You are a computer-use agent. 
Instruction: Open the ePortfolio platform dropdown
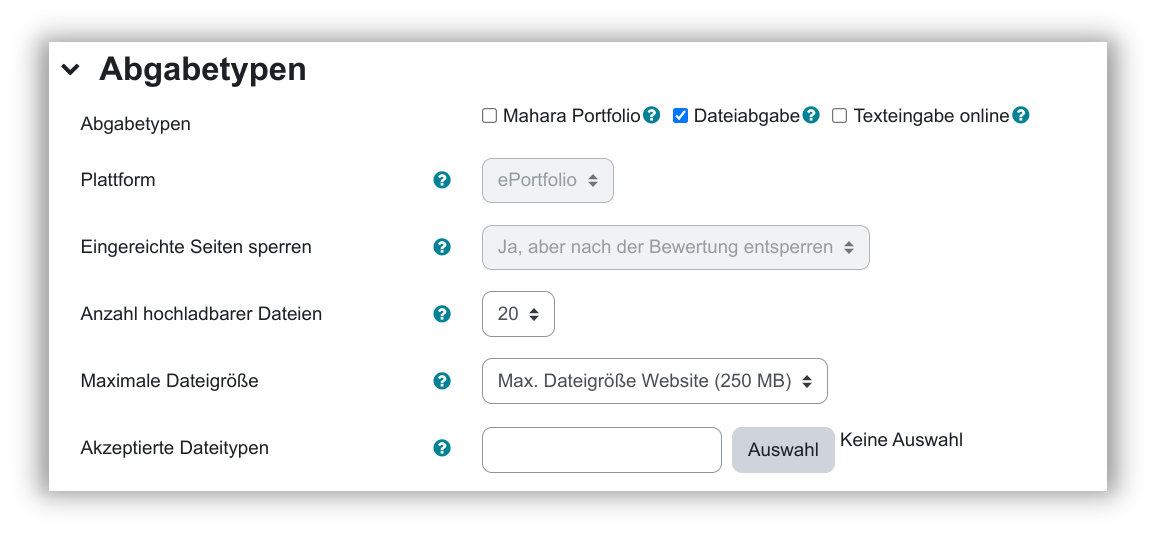coord(548,181)
